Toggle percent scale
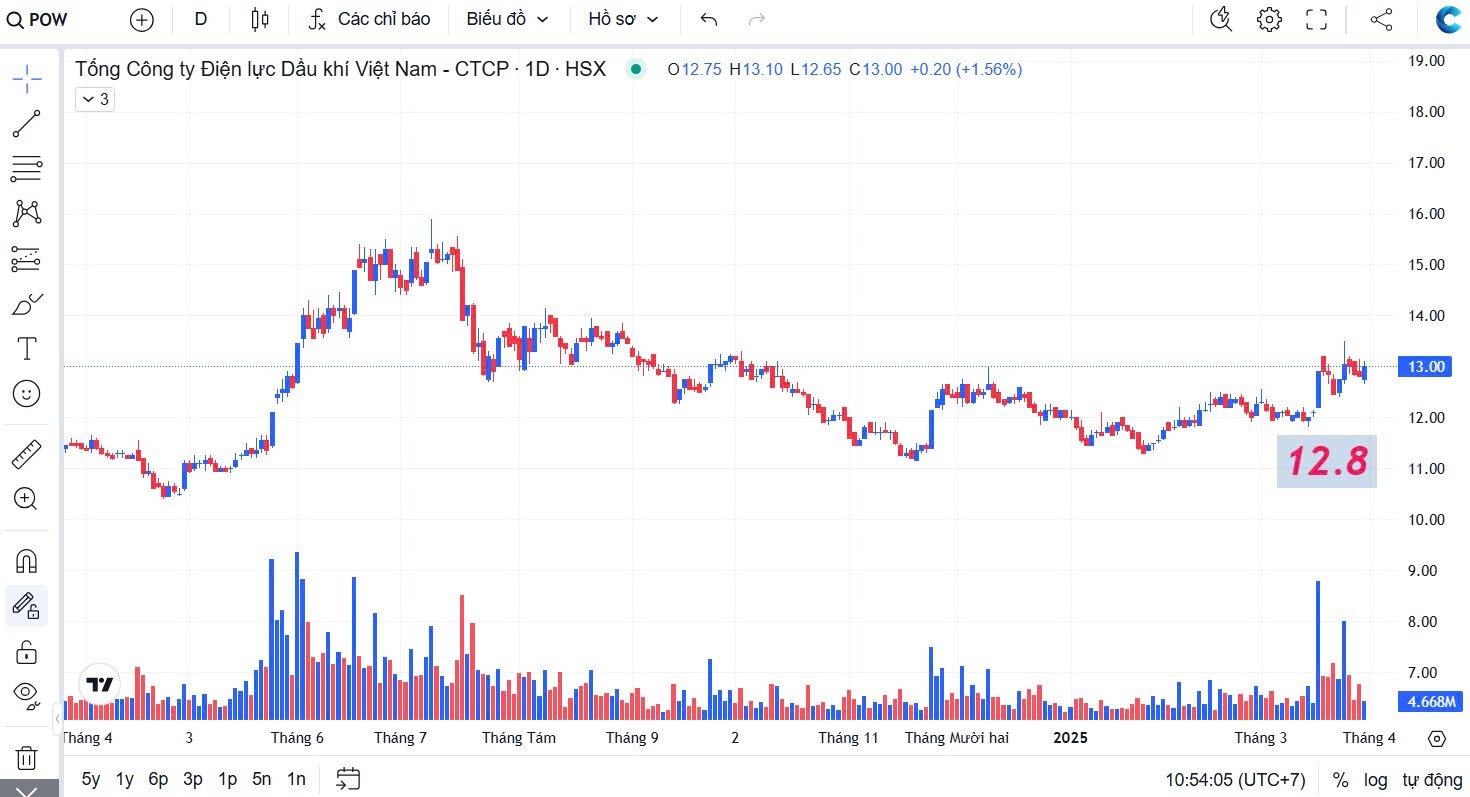 click(x=1340, y=780)
